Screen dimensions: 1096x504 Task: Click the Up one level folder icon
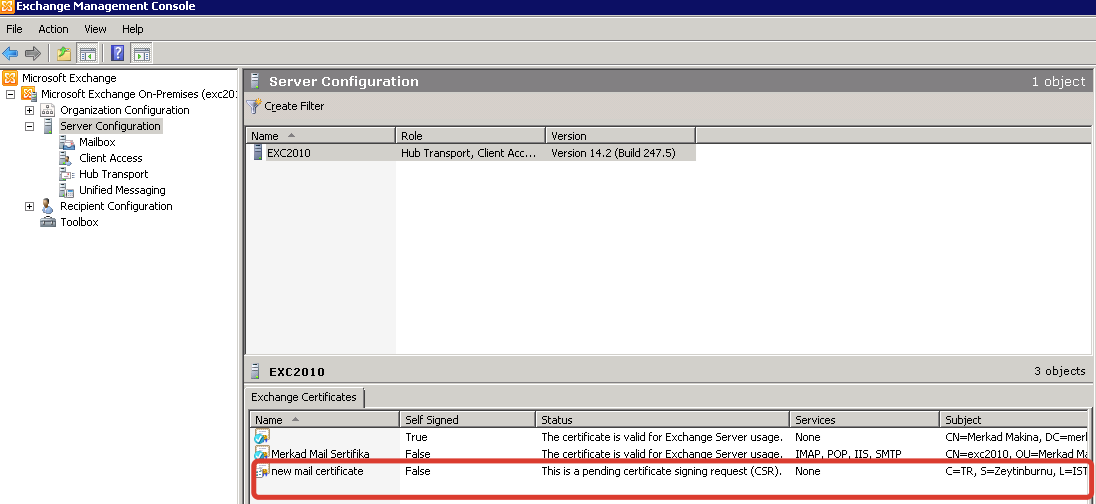pos(64,53)
